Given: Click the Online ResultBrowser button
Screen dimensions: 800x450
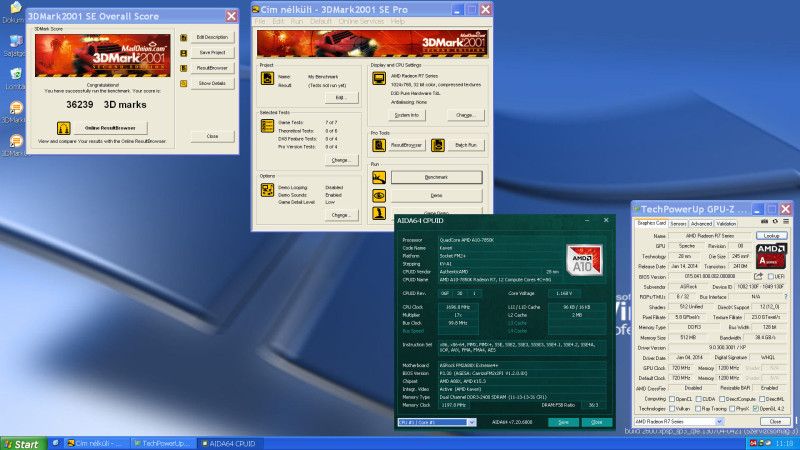Looking at the screenshot, I should tap(110, 128).
